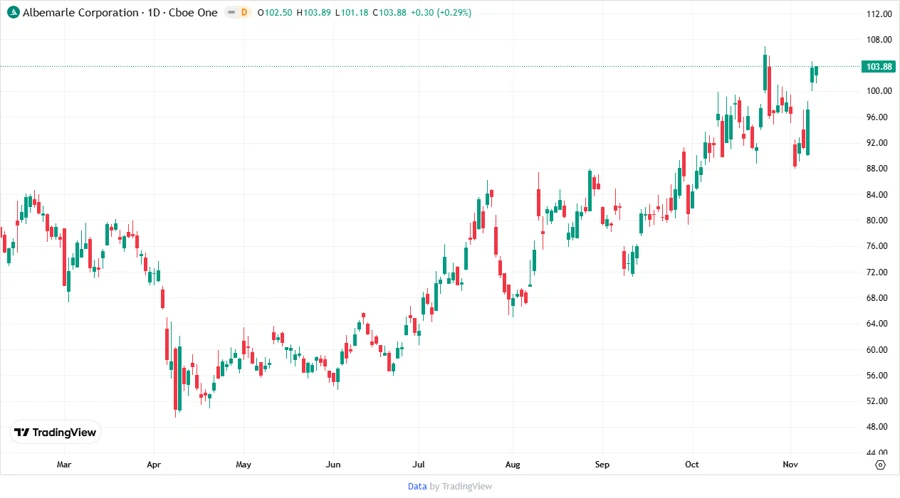Click the 100.00 price axis label
The width and height of the screenshot is (900, 498).
[879, 91]
